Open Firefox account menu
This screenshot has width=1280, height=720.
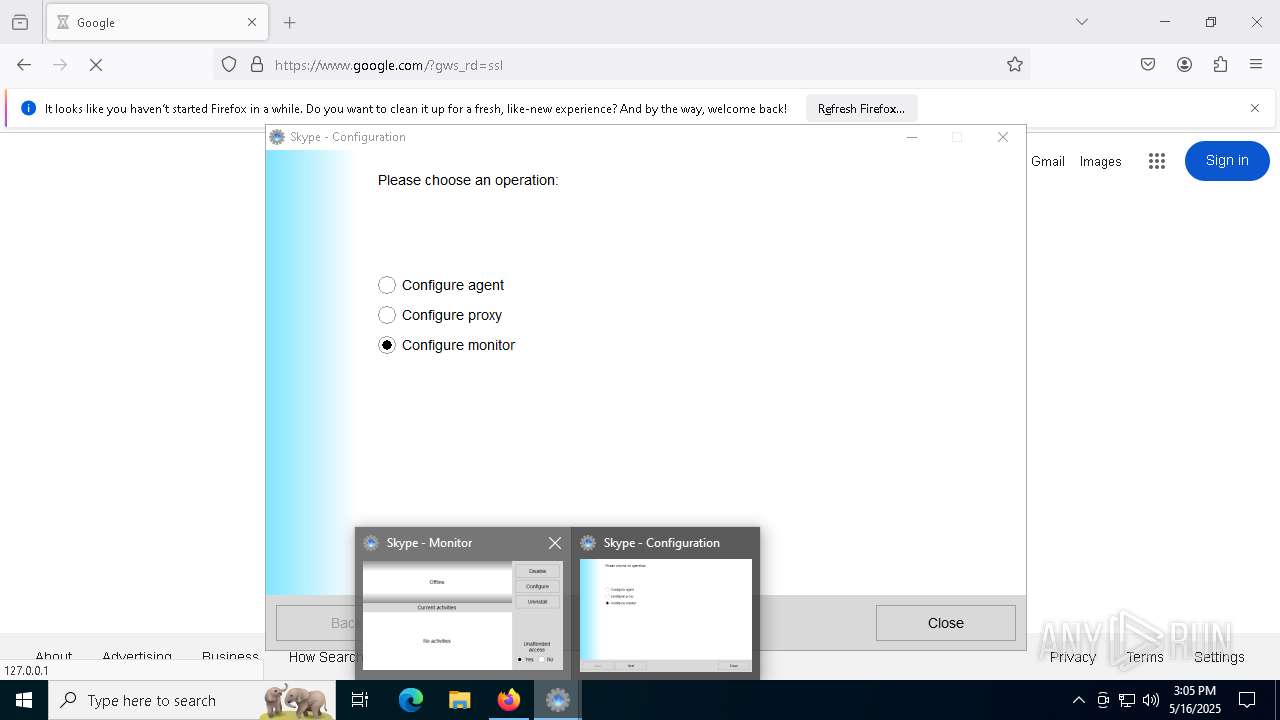click(1184, 65)
